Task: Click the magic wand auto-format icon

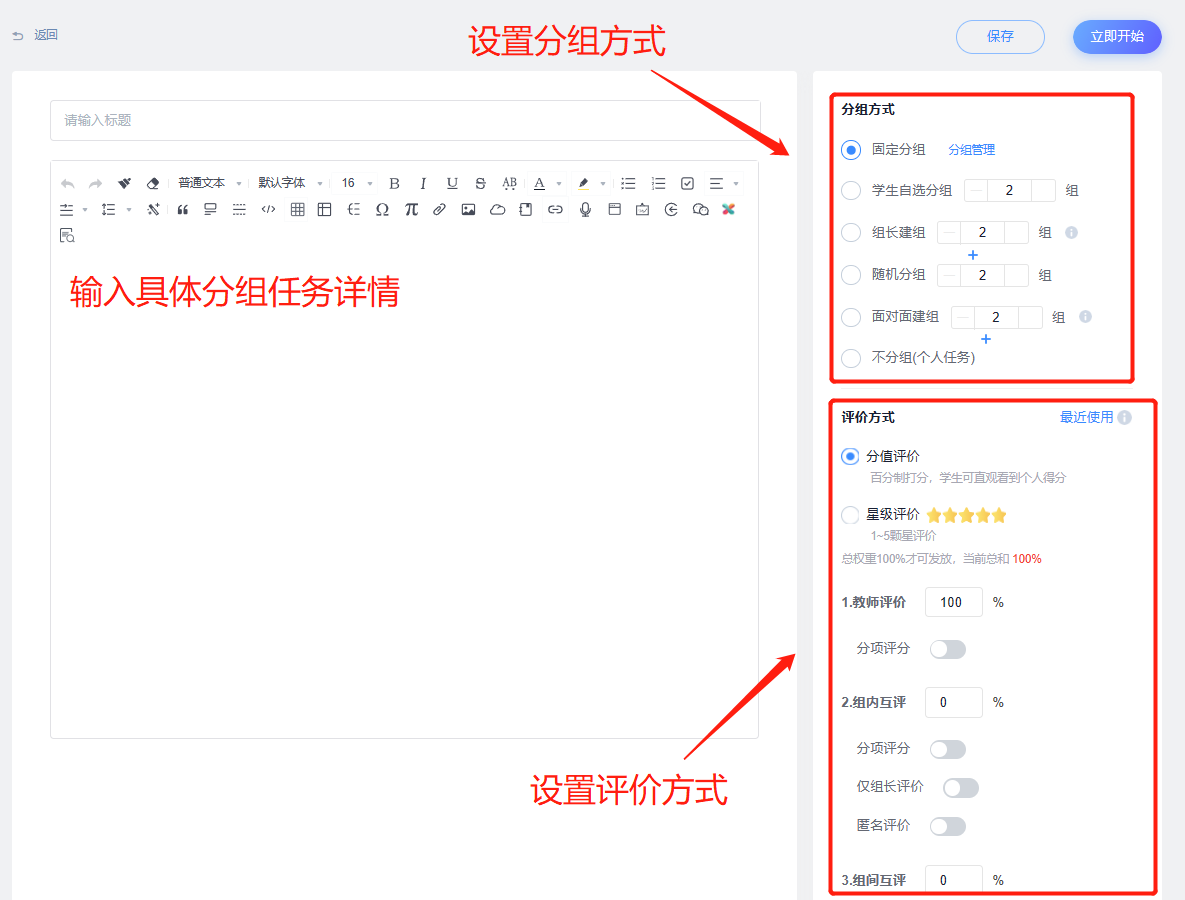Action: tap(153, 209)
